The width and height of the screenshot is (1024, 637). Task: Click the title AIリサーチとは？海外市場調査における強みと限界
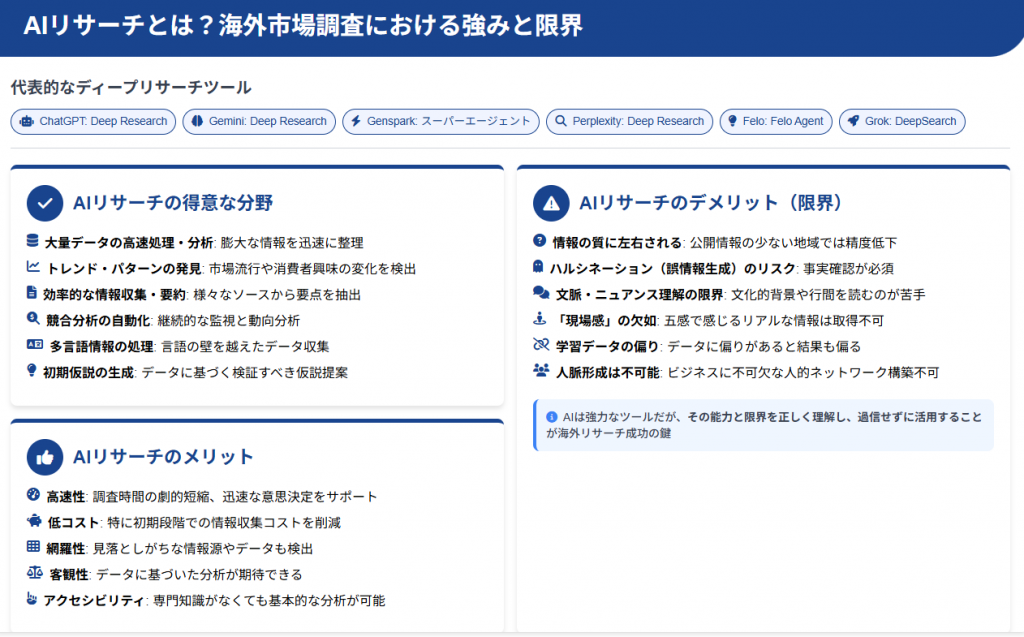coord(303,26)
